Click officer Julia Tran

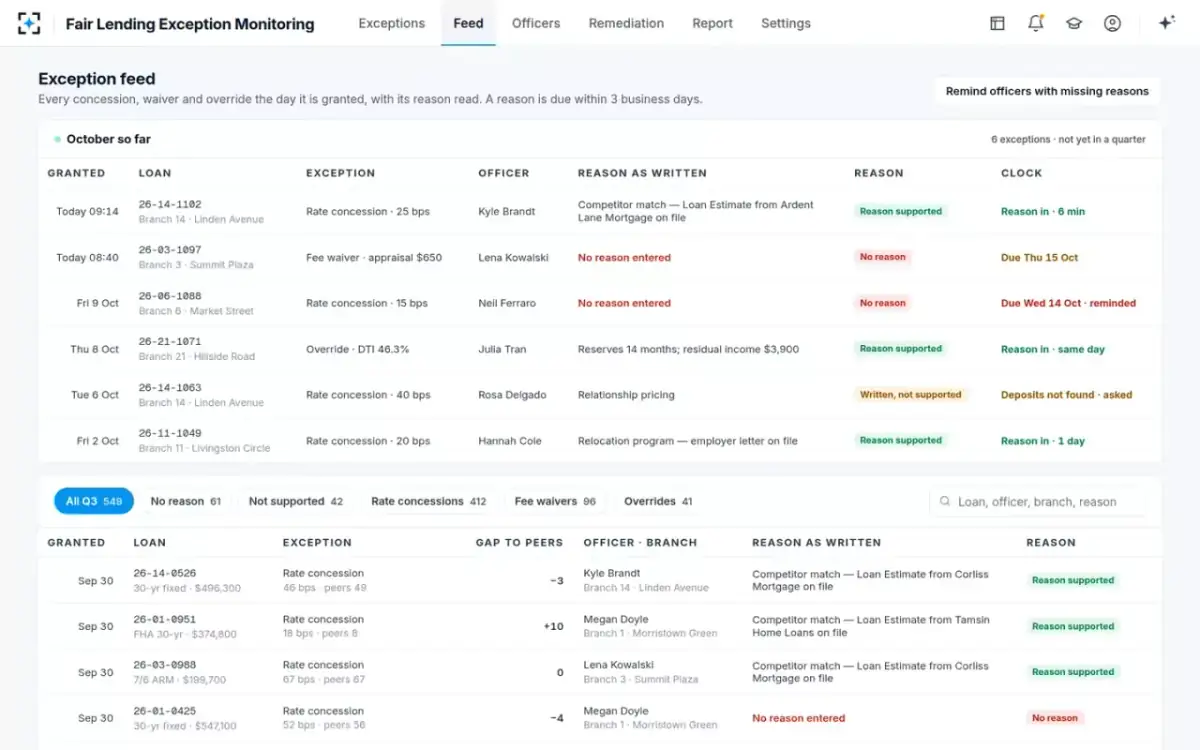pyautogui.click(x=502, y=349)
